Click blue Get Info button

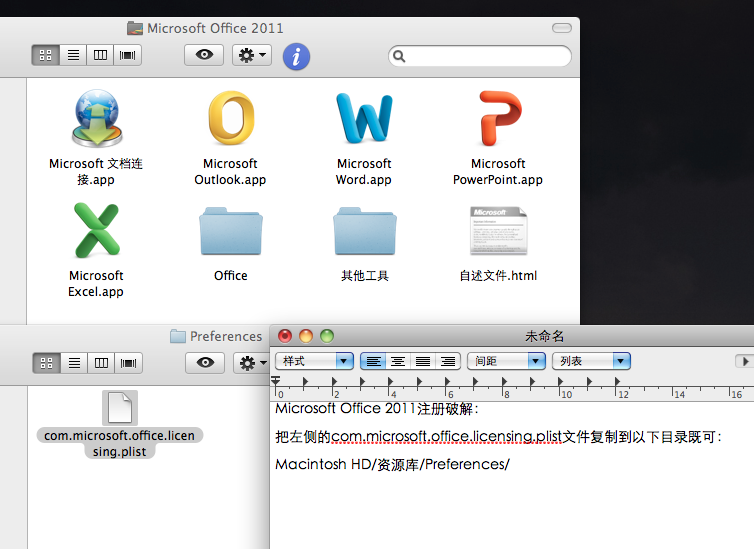[x=296, y=57]
